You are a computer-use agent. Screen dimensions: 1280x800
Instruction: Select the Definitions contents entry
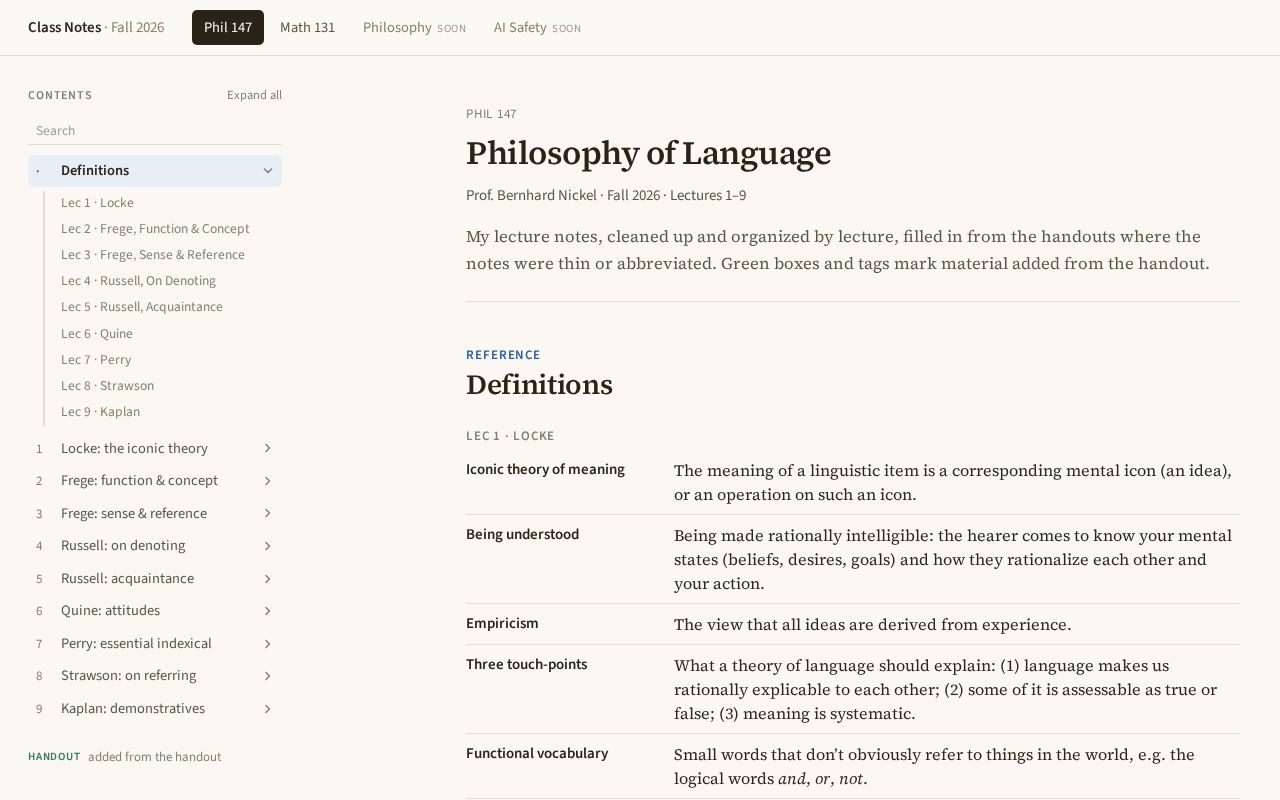tap(155, 171)
